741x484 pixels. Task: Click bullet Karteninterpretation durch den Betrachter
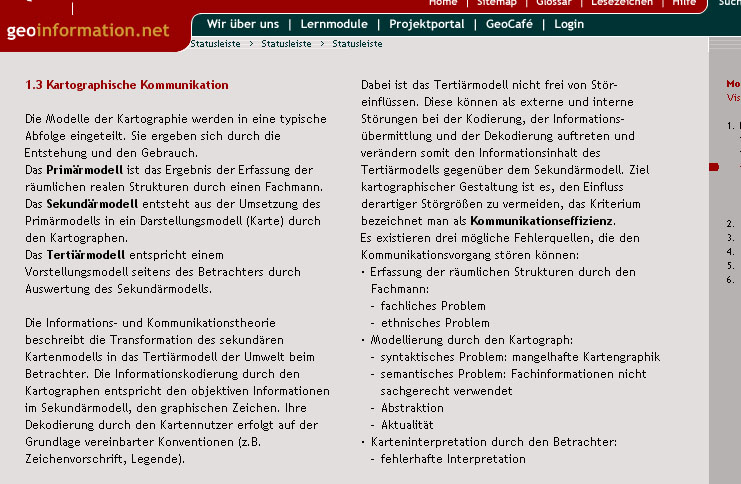(x=494, y=442)
